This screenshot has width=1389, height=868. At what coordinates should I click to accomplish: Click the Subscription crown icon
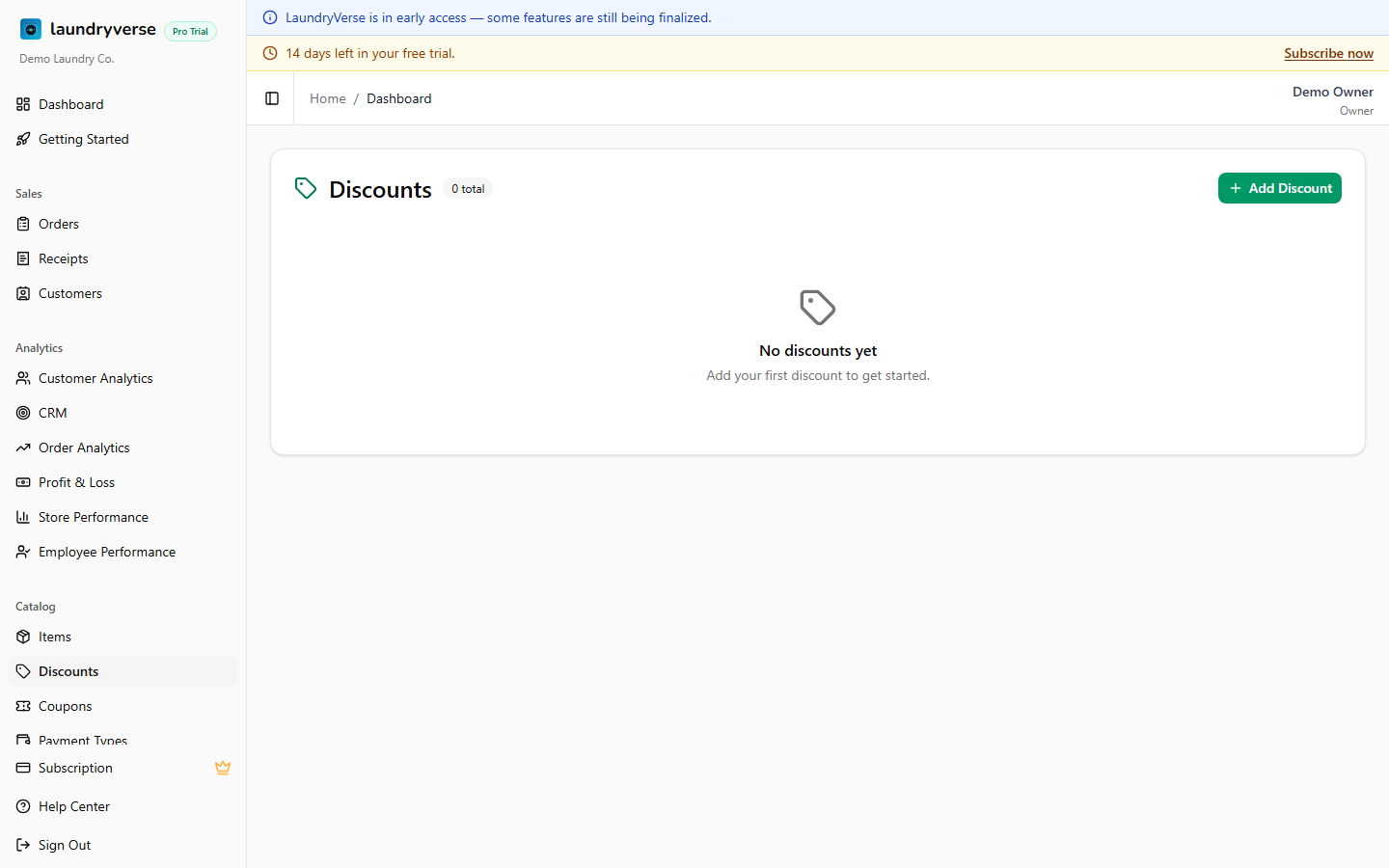coord(223,768)
